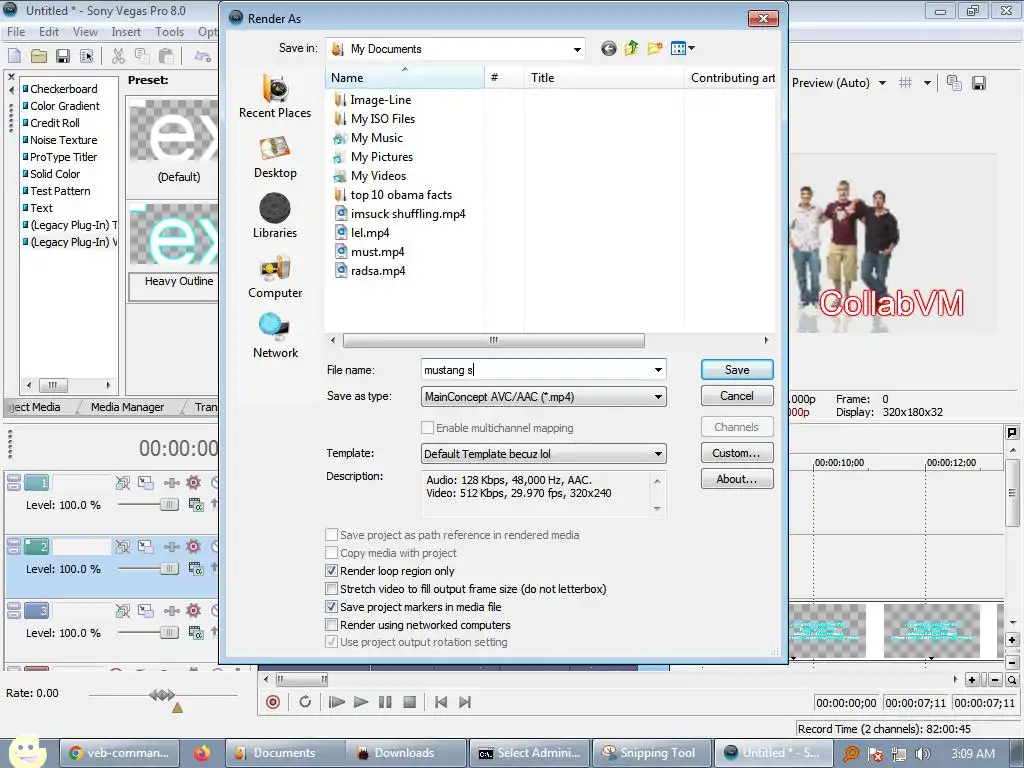Click the Save button
The height and width of the screenshot is (768, 1024).
tap(737, 370)
